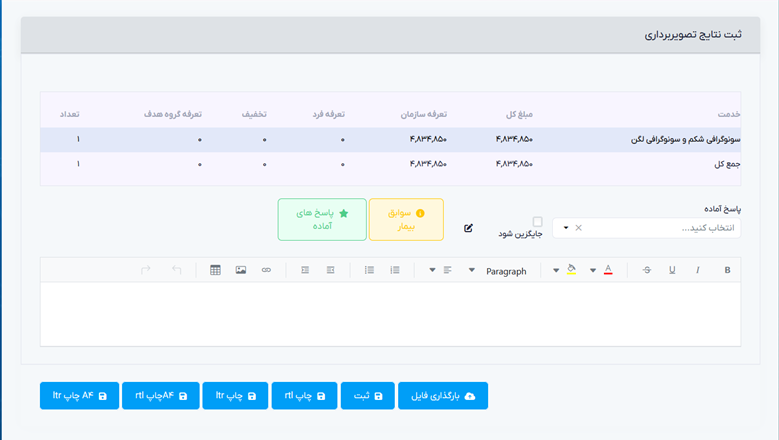The image size is (779, 440).
Task: Apply the red font color icon
Action: [608, 270]
